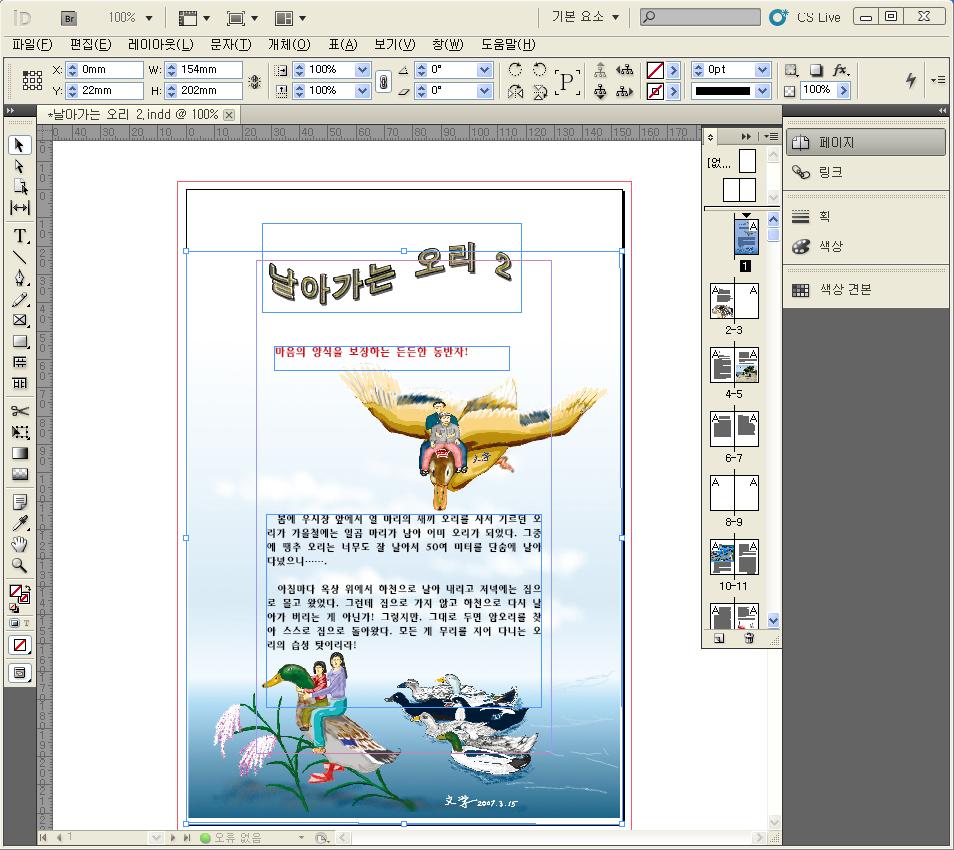Image resolution: width=954 pixels, height=850 pixels.
Task: Select the Scissors tool
Action: (x=20, y=411)
